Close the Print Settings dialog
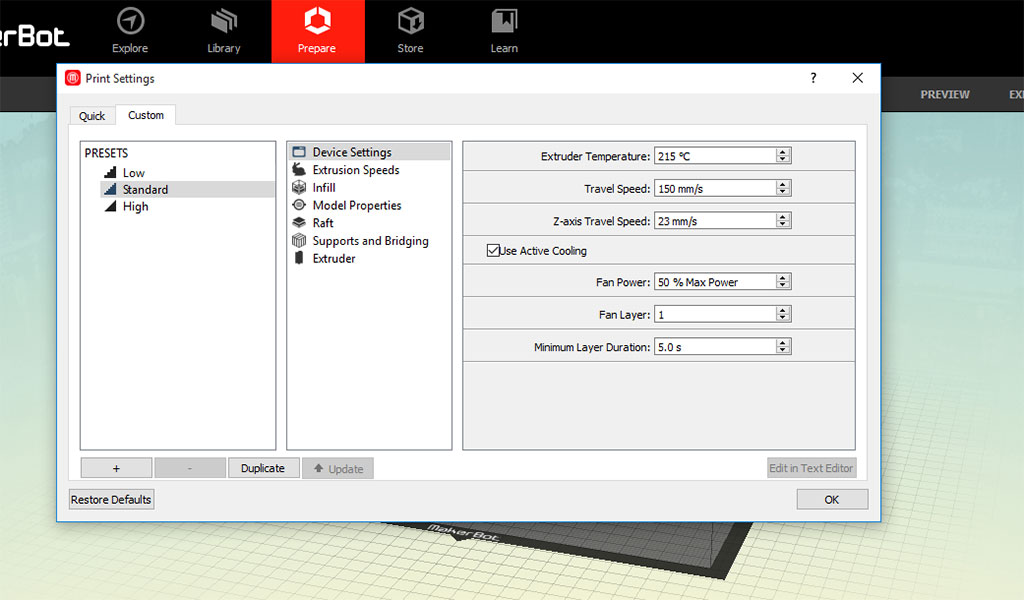 pos(857,78)
